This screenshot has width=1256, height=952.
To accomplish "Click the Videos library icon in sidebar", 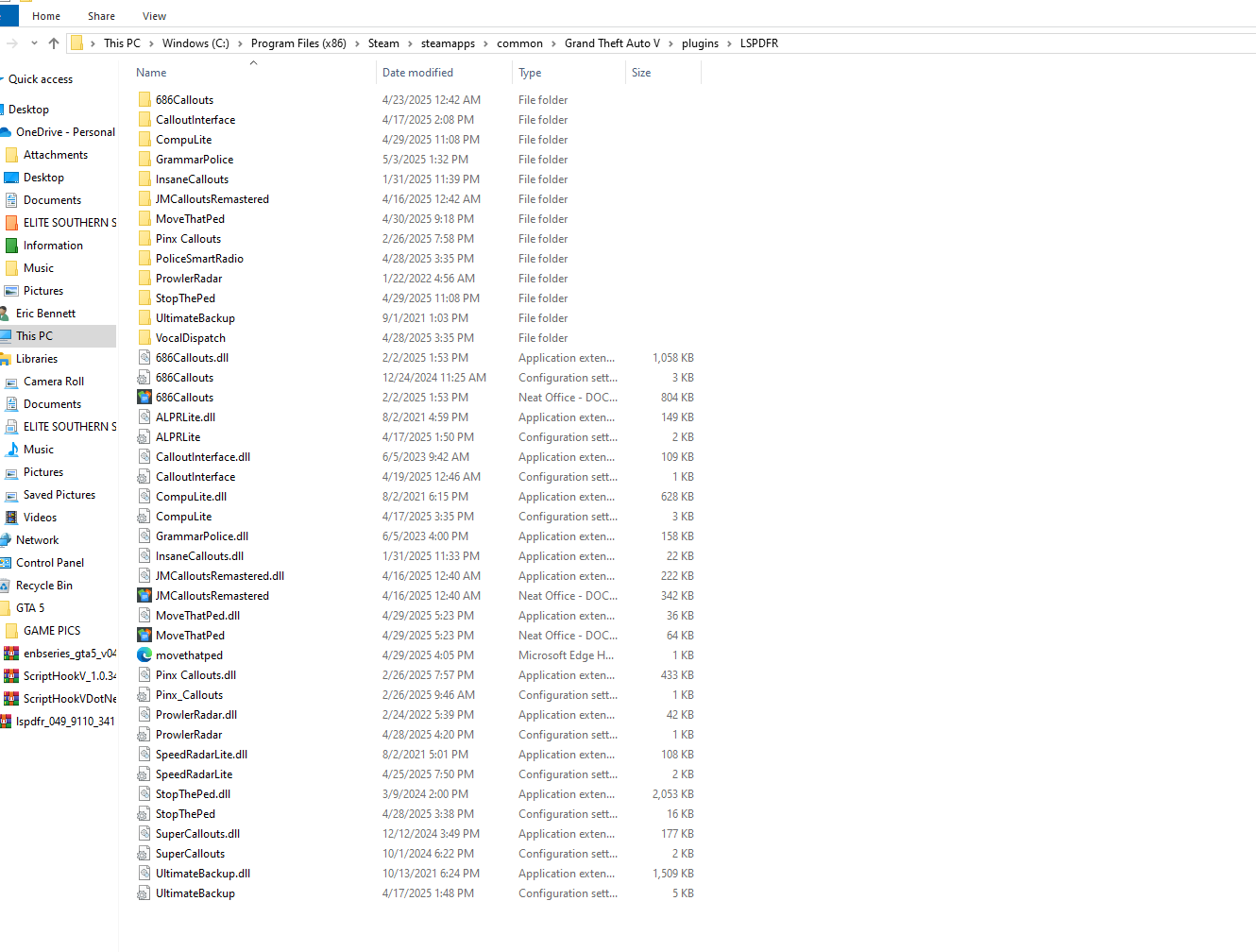I will (x=11, y=518).
